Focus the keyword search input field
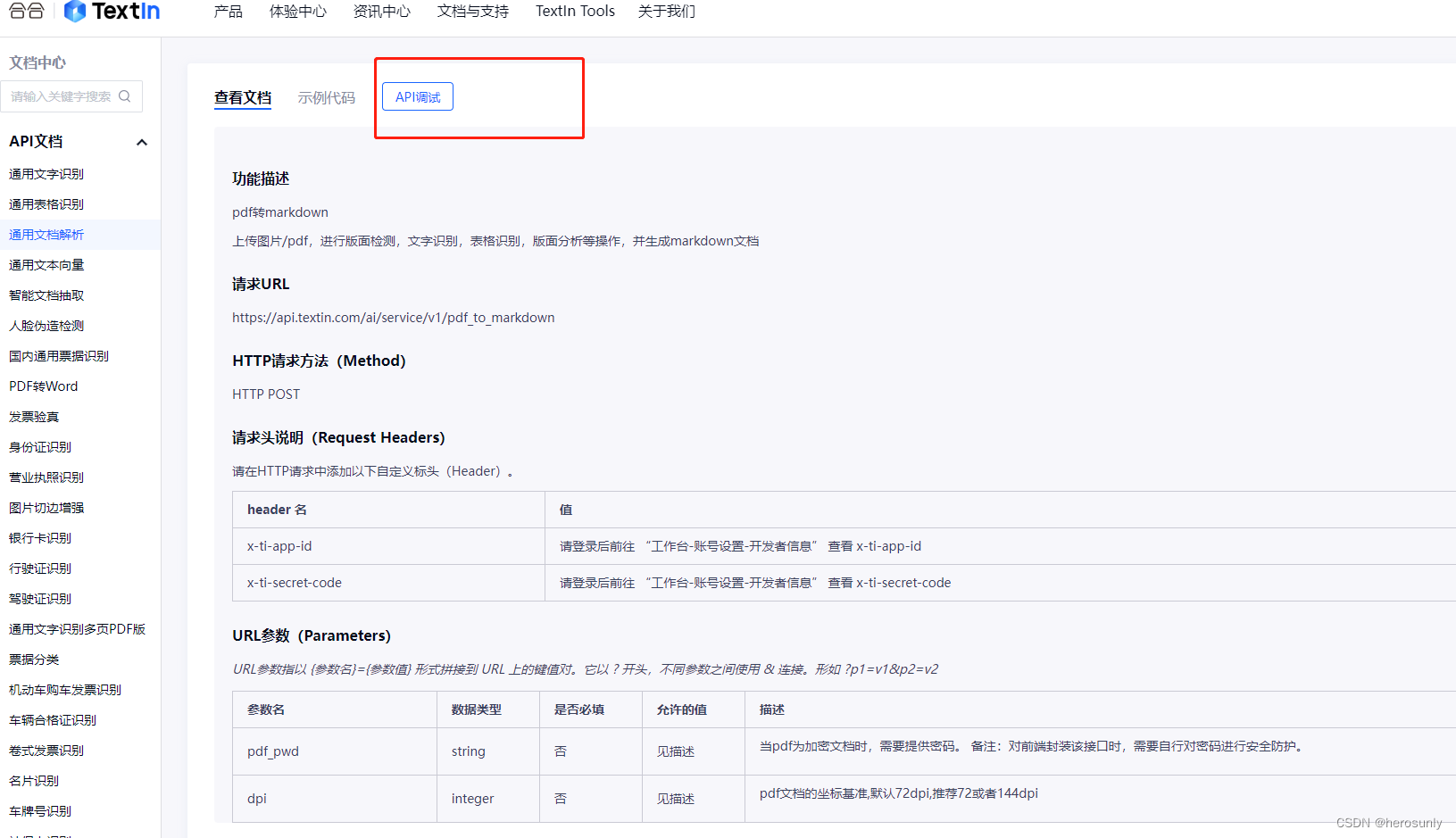 pos(71,96)
